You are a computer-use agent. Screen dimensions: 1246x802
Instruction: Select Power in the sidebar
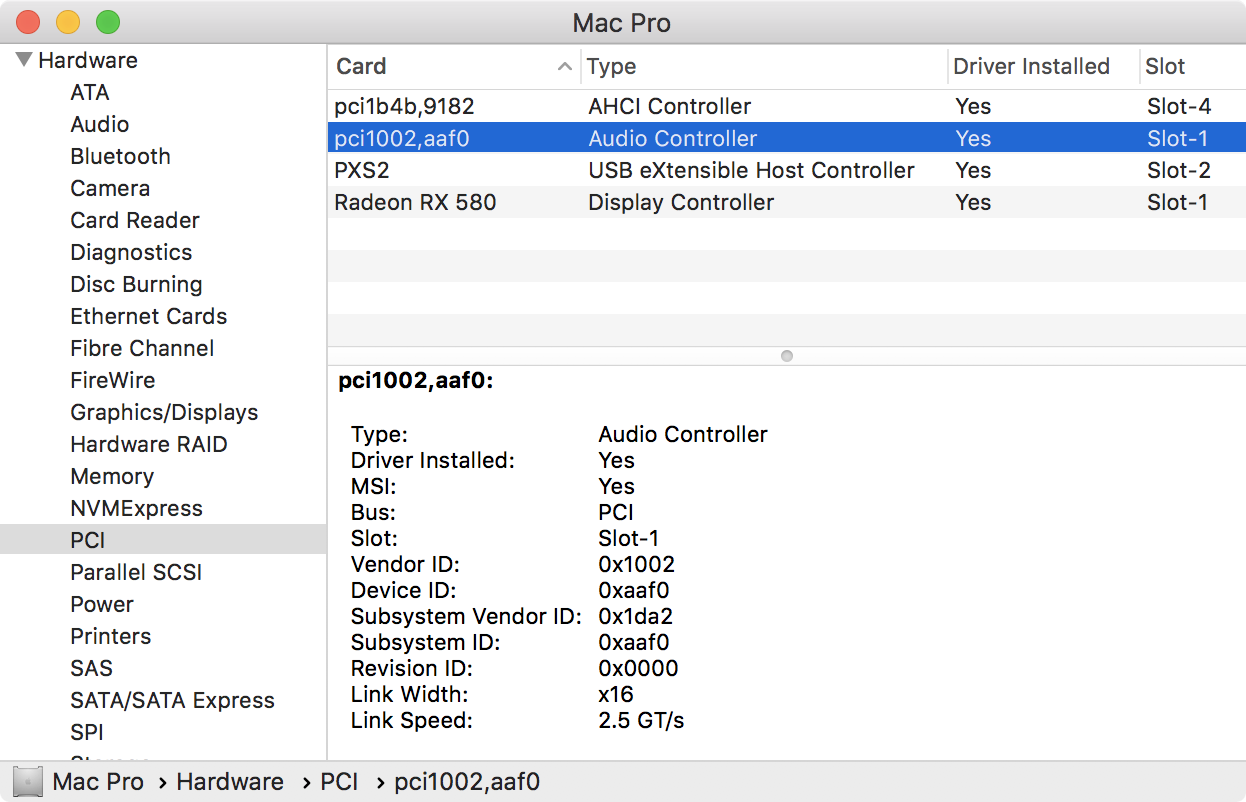102,604
